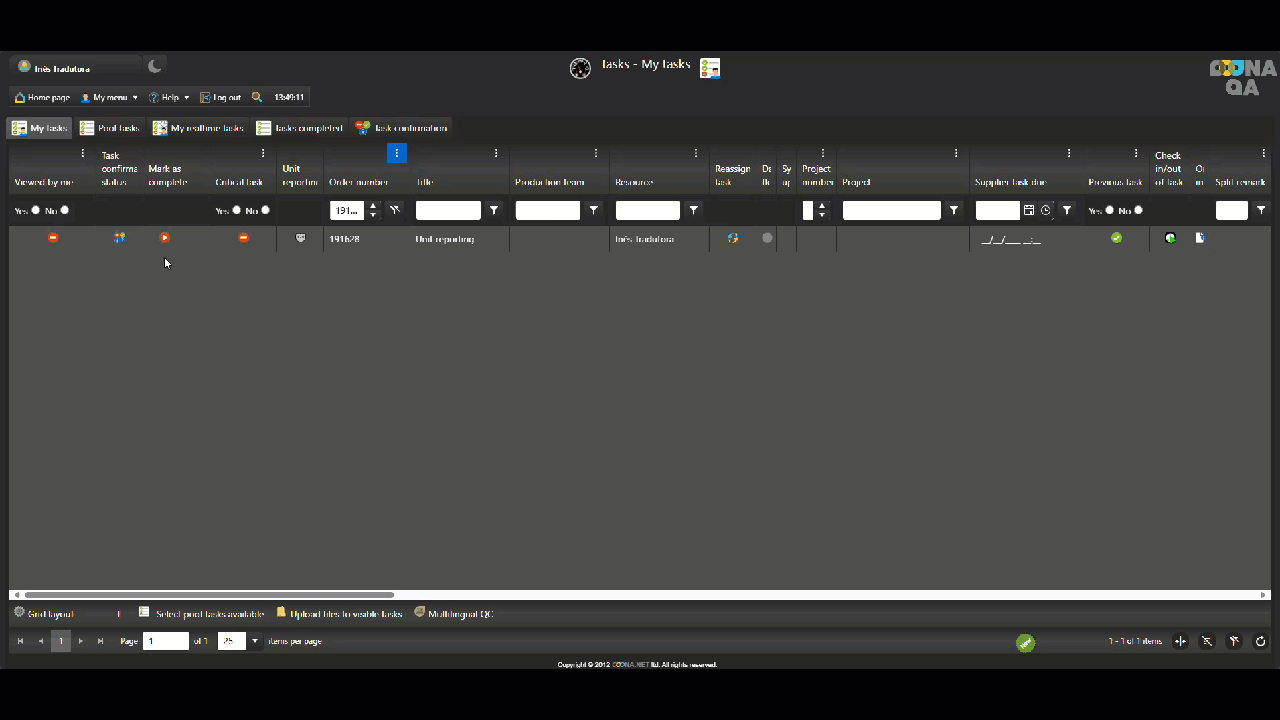Viewport: 1280px width, 720px height.
Task: Open calendar picker for Supplier task due
Action: [1029, 210]
